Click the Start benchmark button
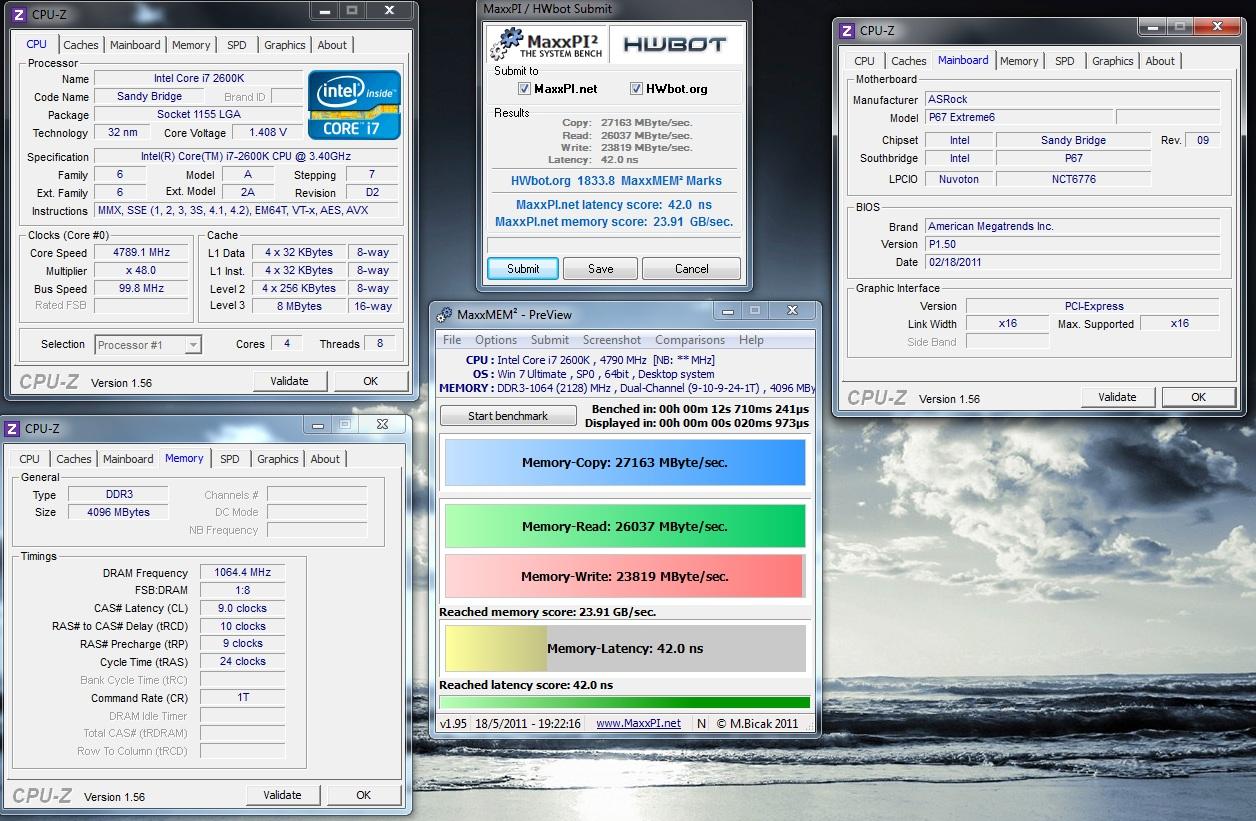 (508, 416)
